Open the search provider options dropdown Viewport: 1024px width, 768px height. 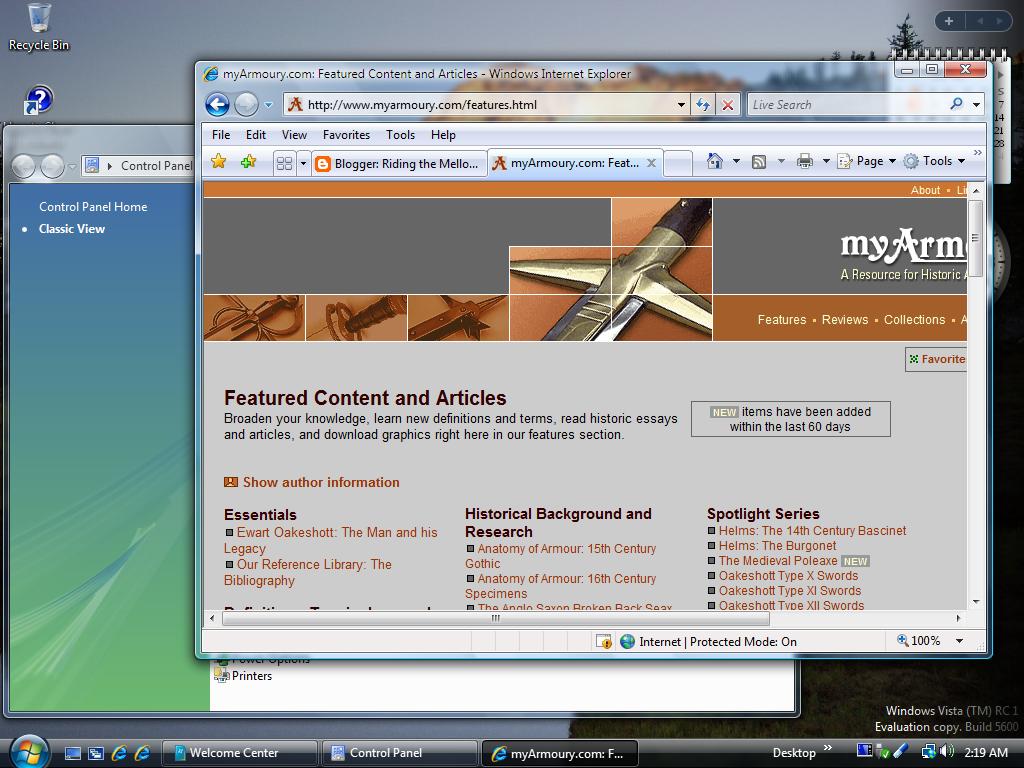[x=976, y=104]
